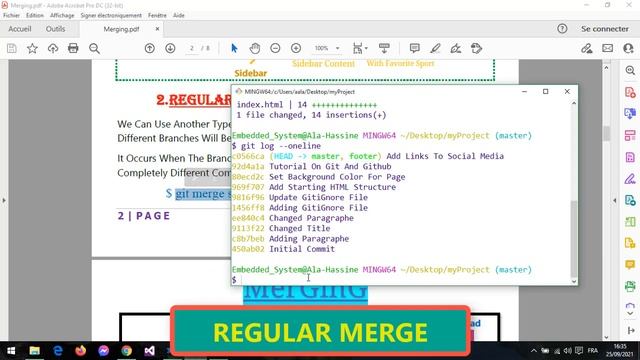Screen dimensions: 640x360
Task: Select the highlighter pen tool
Action: tap(435, 49)
